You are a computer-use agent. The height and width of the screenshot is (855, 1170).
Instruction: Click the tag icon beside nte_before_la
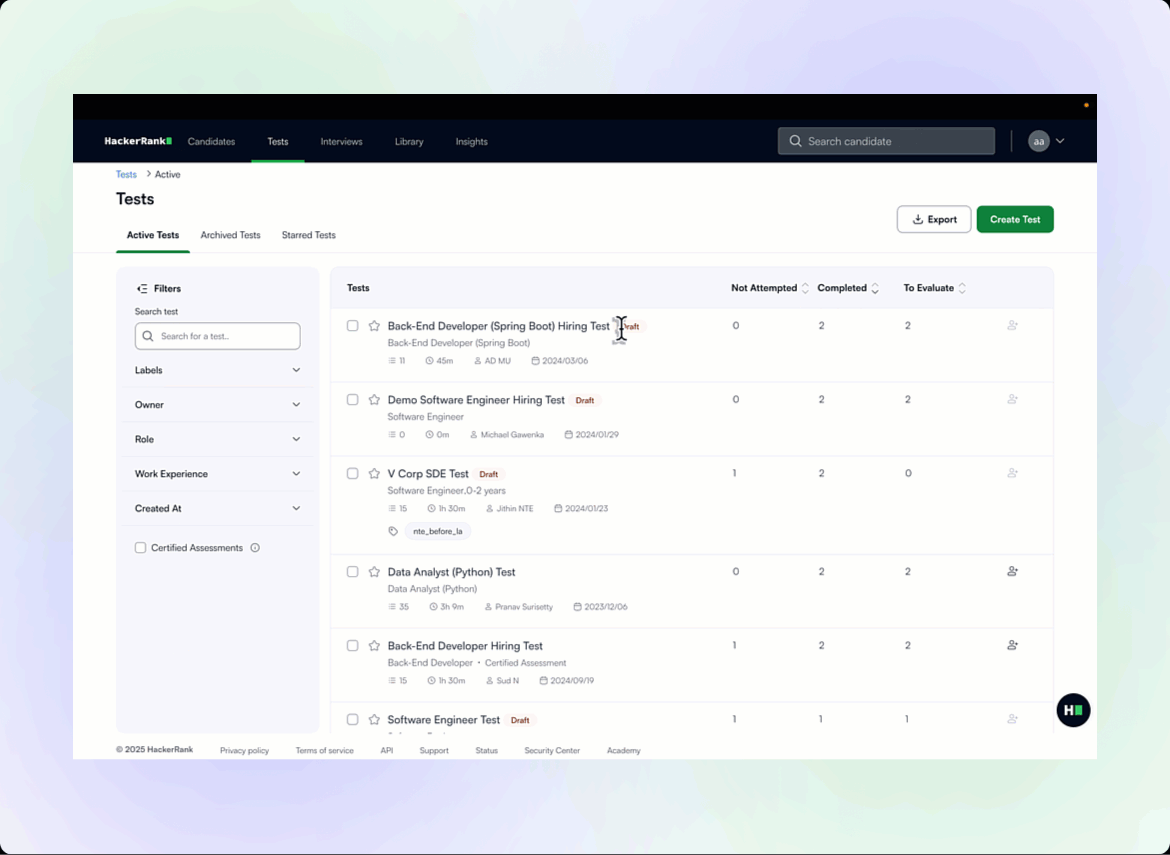pyautogui.click(x=393, y=531)
